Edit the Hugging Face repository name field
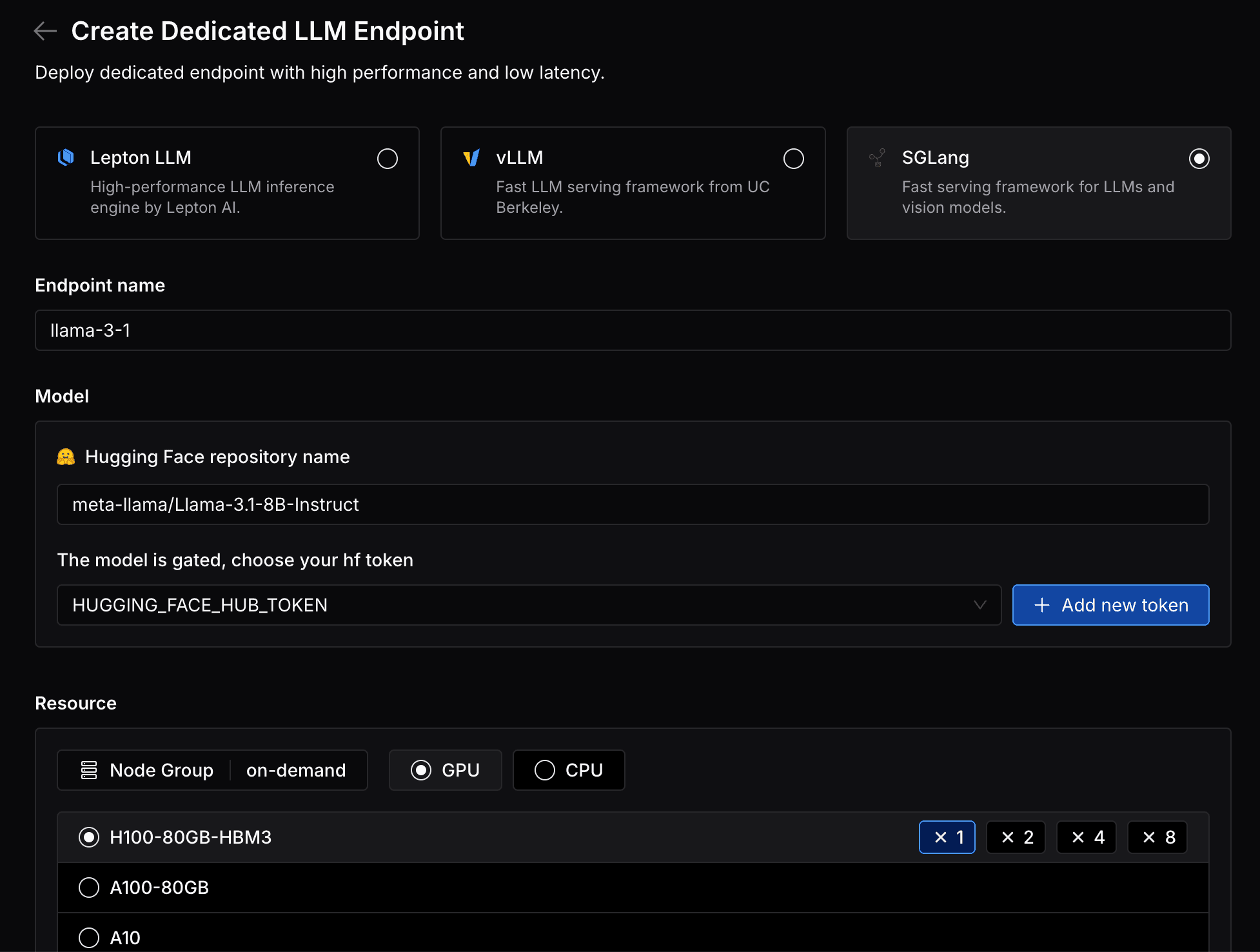1260x952 pixels. click(x=633, y=504)
